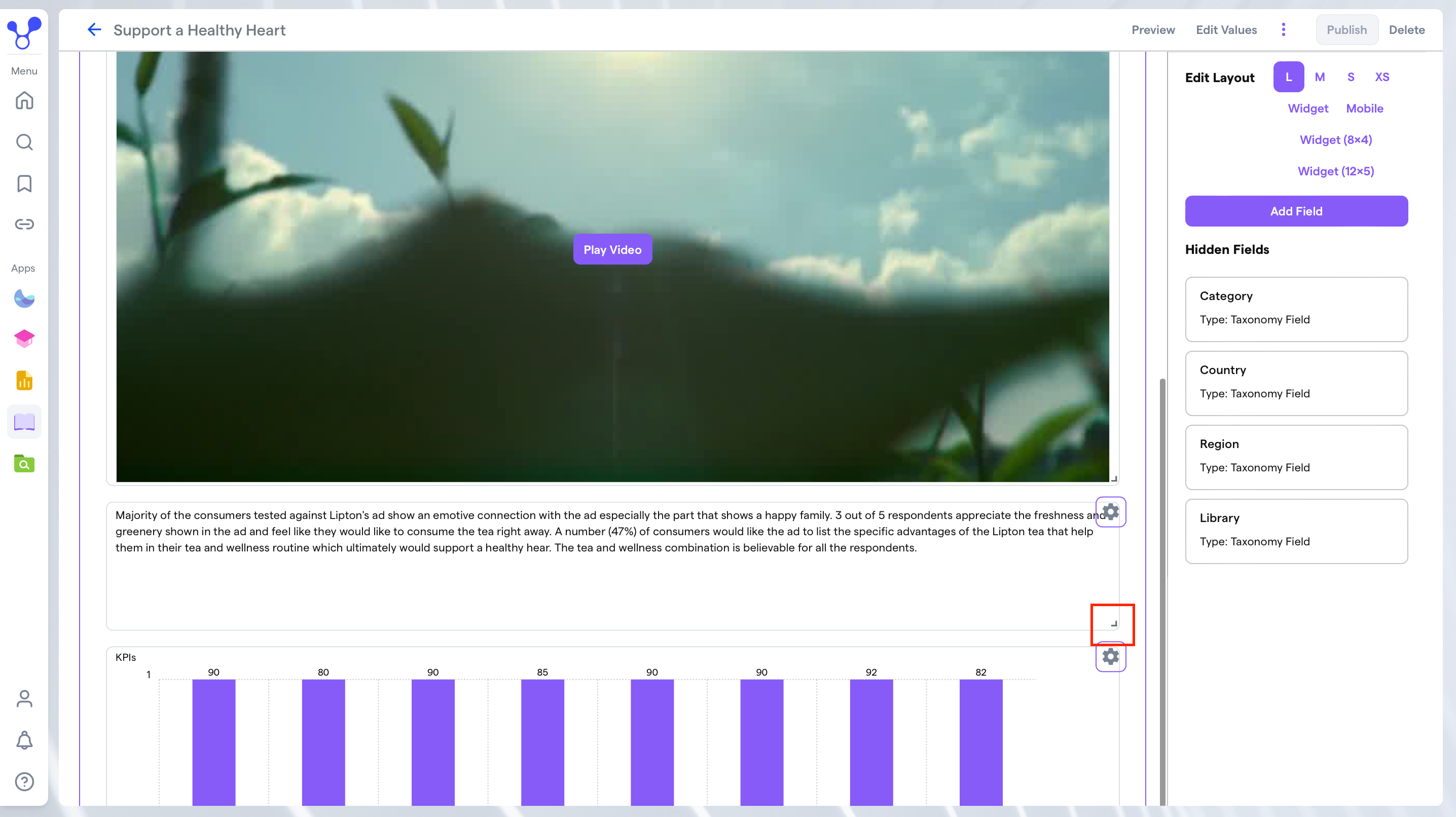Image resolution: width=1456 pixels, height=817 pixels.
Task: Open the notifications bell icon
Action: (x=24, y=740)
